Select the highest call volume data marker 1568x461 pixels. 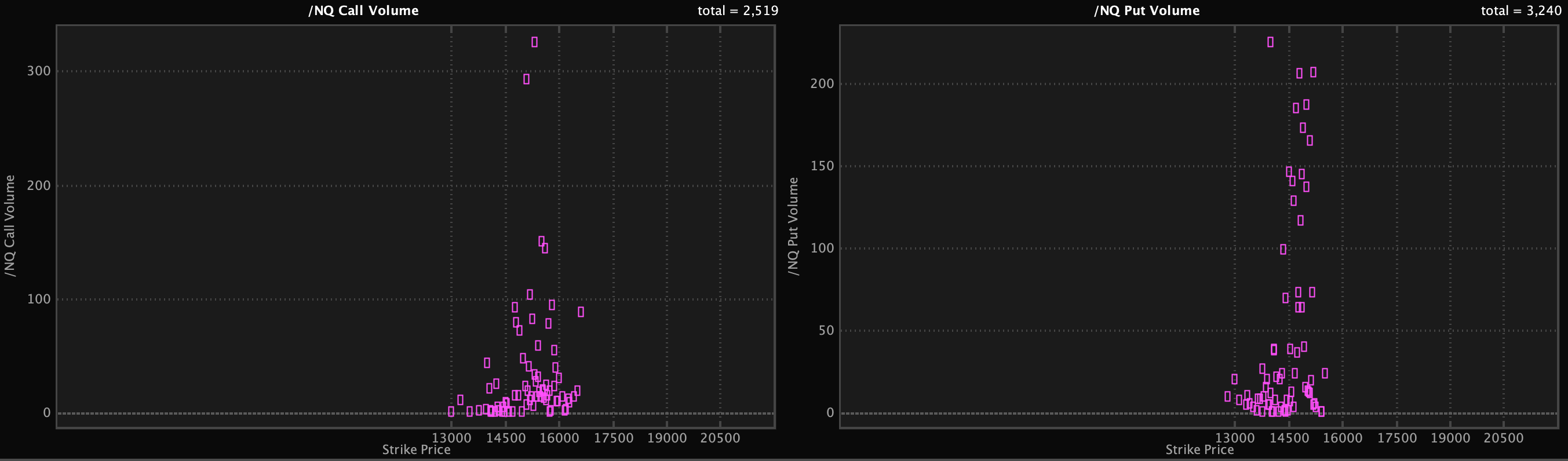coord(534,42)
